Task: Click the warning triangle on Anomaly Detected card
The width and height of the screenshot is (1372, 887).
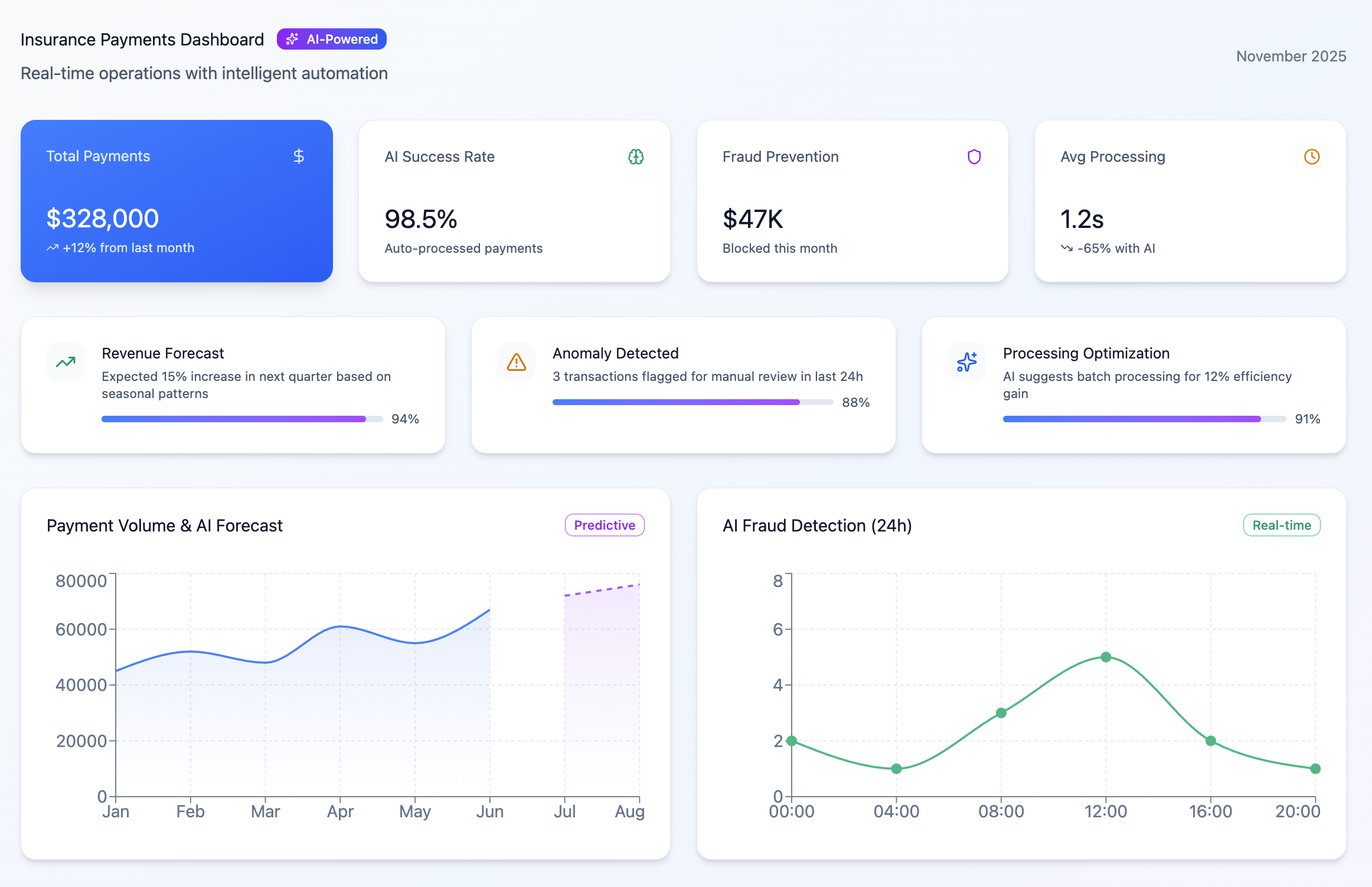Action: click(x=516, y=361)
